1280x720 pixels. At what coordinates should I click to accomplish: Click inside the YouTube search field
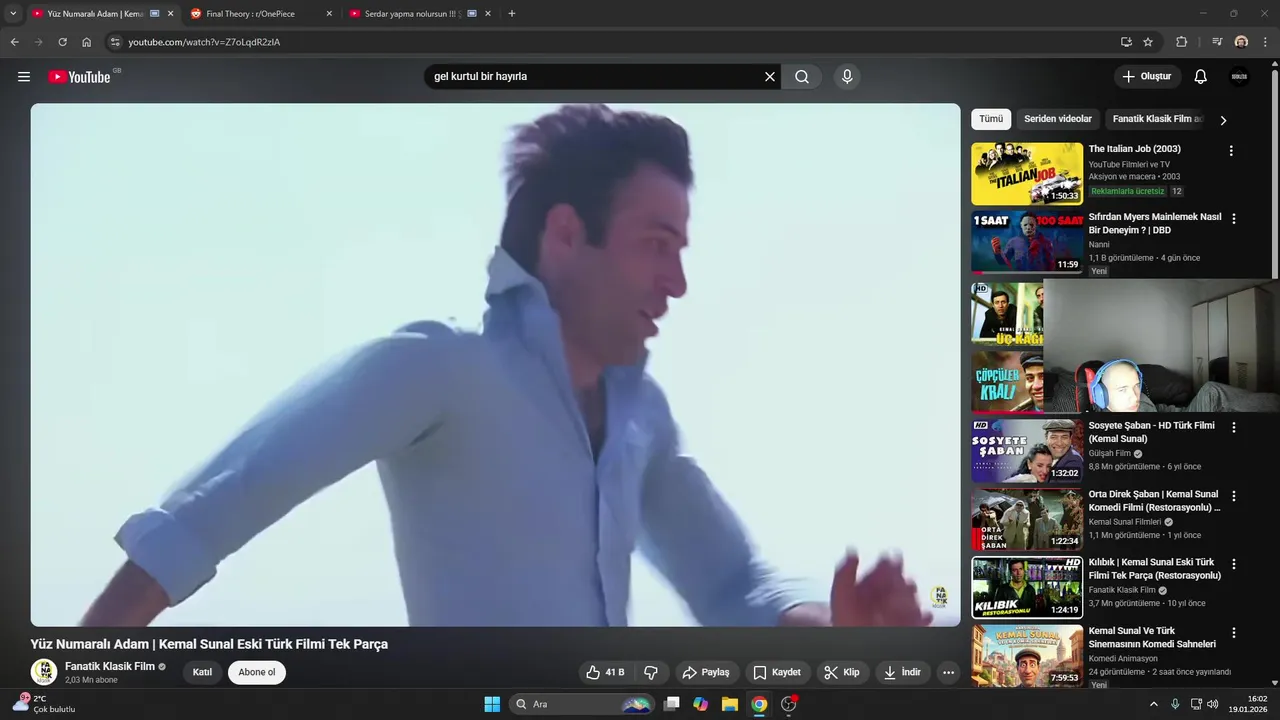pyautogui.click(x=595, y=77)
